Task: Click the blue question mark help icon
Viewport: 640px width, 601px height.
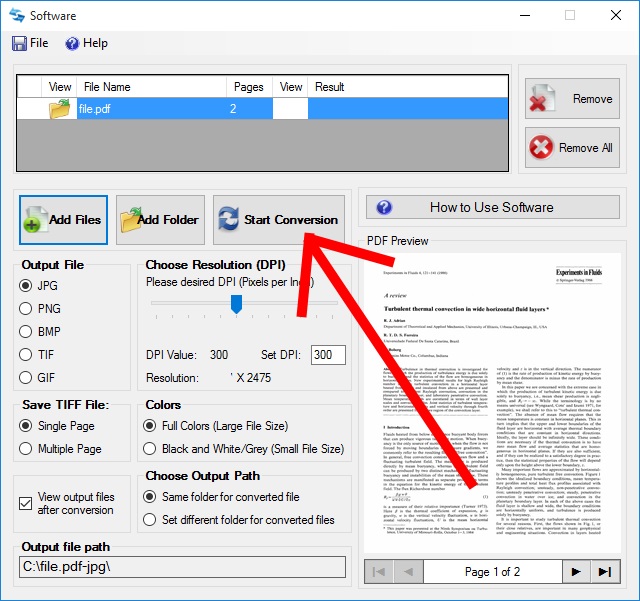Action: click(x=384, y=207)
